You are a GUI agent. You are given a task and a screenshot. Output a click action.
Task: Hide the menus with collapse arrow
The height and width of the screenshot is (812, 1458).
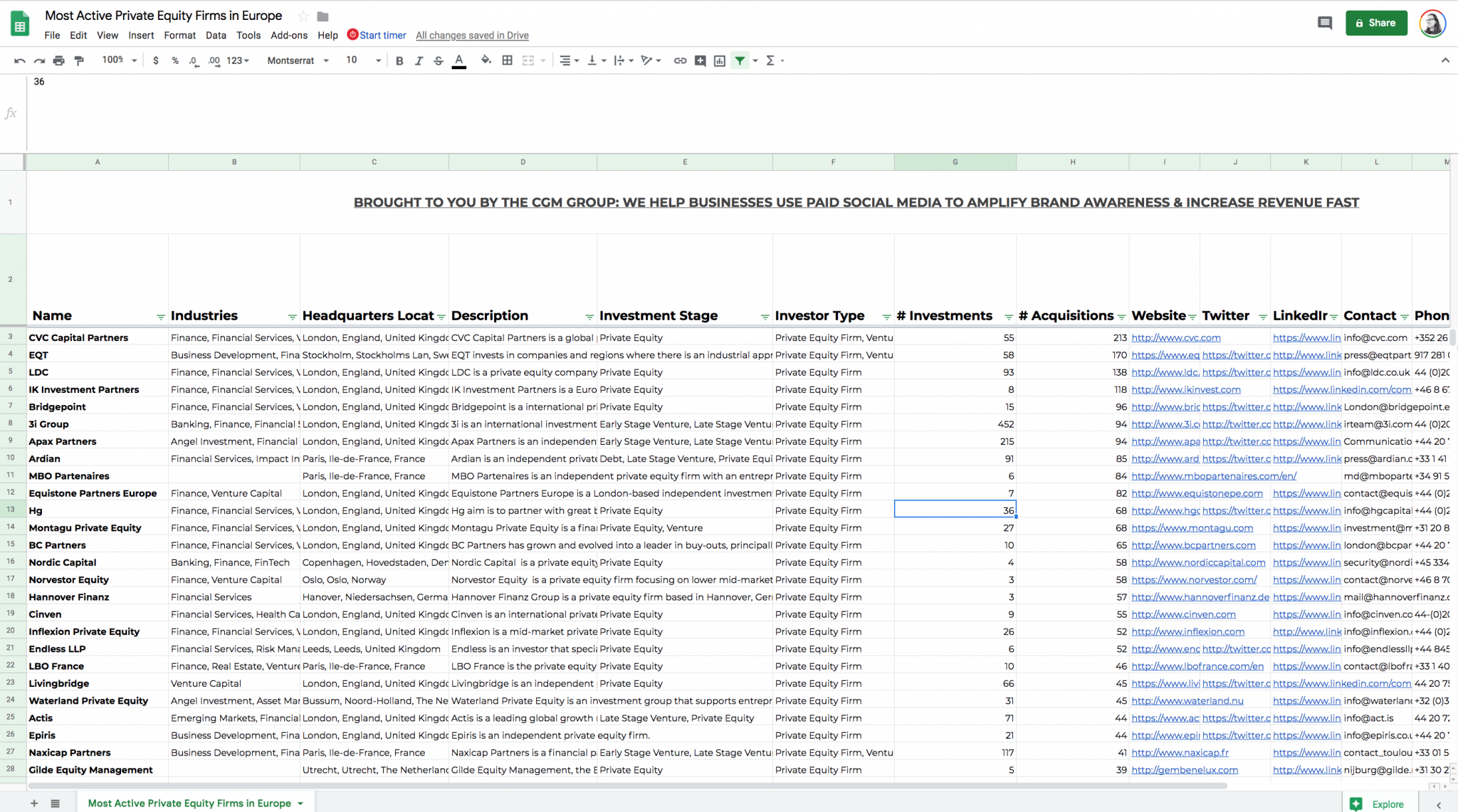coord(1445,60)
